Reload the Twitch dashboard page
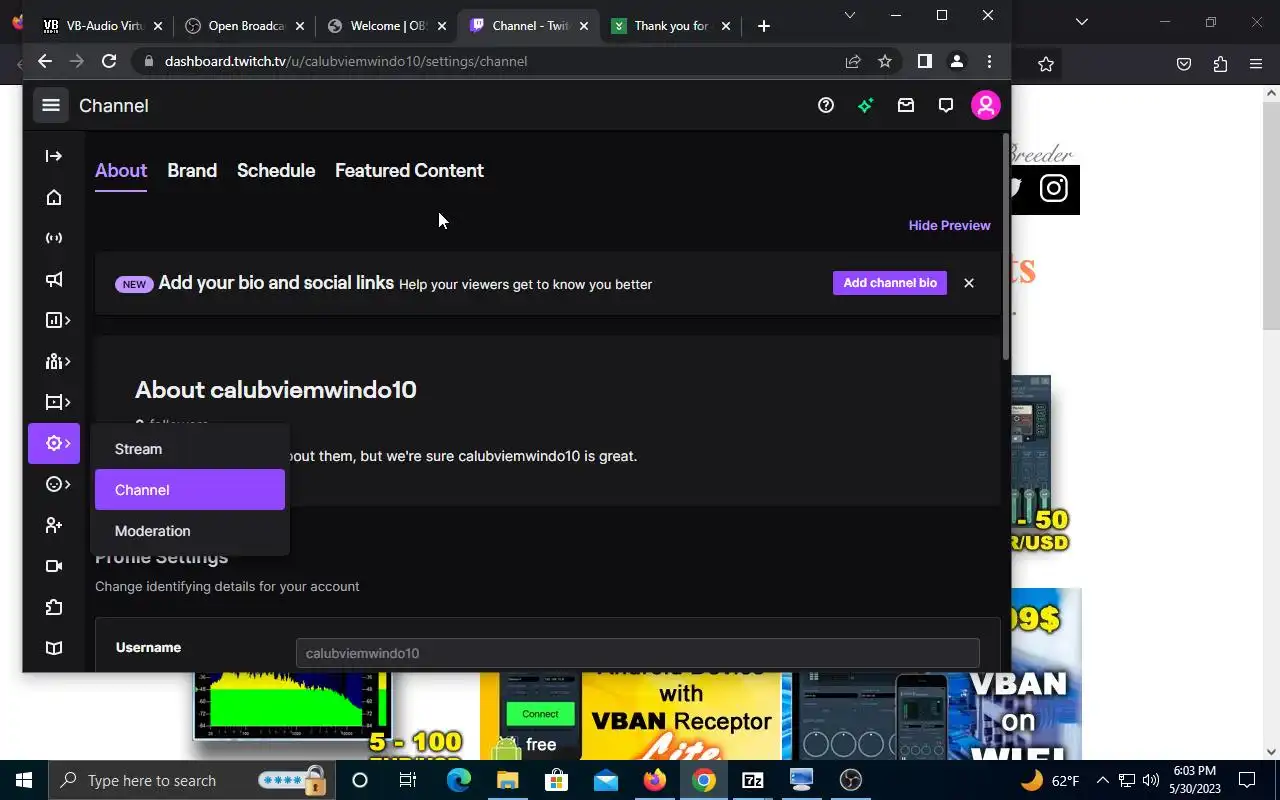 click(109, 61)
